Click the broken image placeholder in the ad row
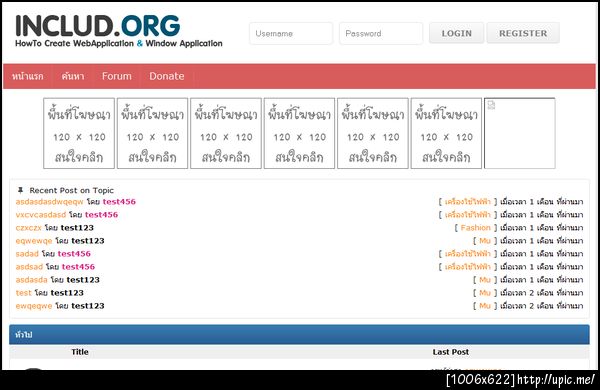This screenshot has height=390, width=600. point(520,133)
